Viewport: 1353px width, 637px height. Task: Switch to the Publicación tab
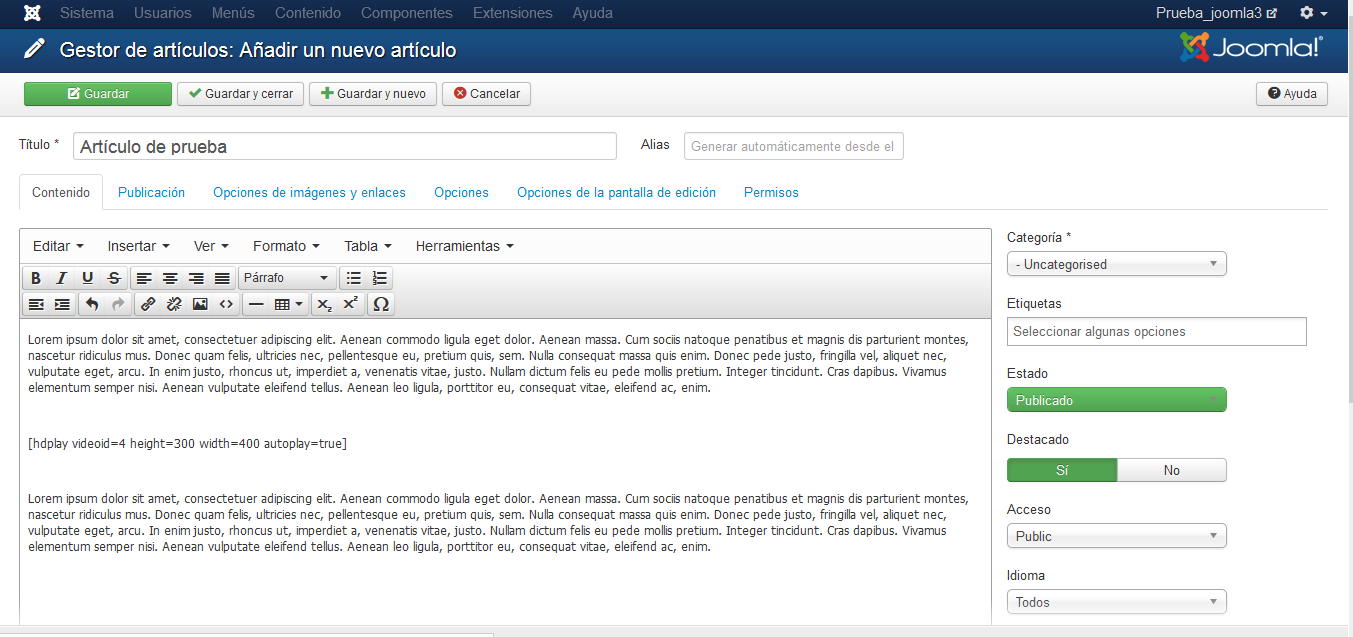coord(151,192)
